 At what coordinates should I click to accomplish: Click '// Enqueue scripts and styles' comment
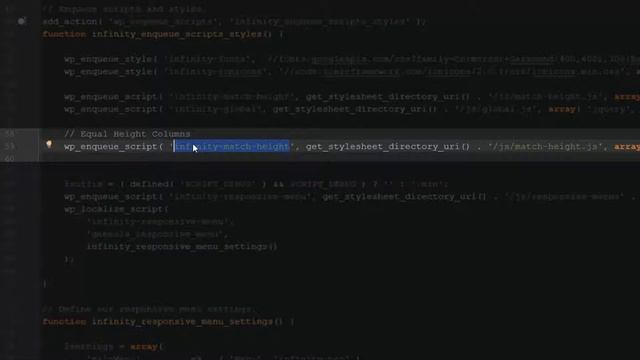(x=124, y=9)
